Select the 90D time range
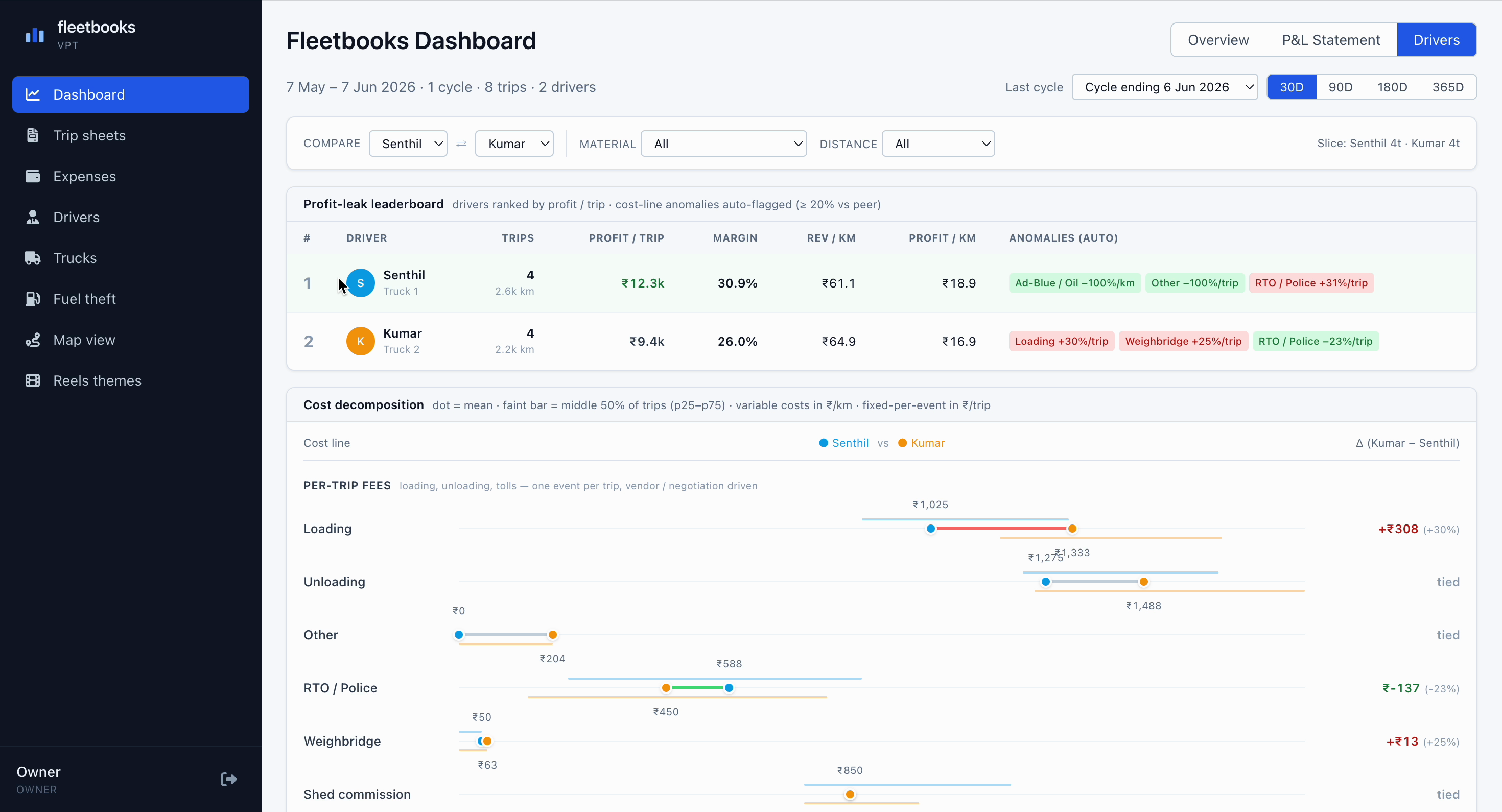The image size is (1502, 812). 1341,87
